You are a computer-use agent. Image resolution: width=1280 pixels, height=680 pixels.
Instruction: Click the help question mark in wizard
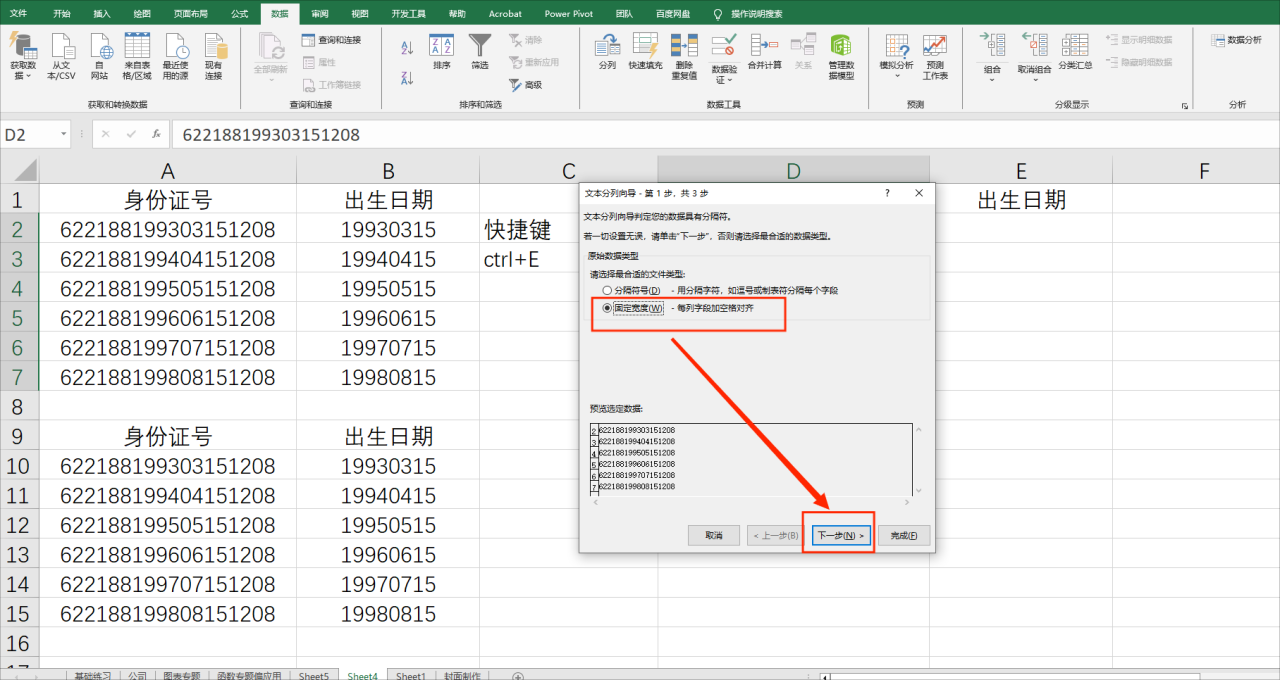887,193
